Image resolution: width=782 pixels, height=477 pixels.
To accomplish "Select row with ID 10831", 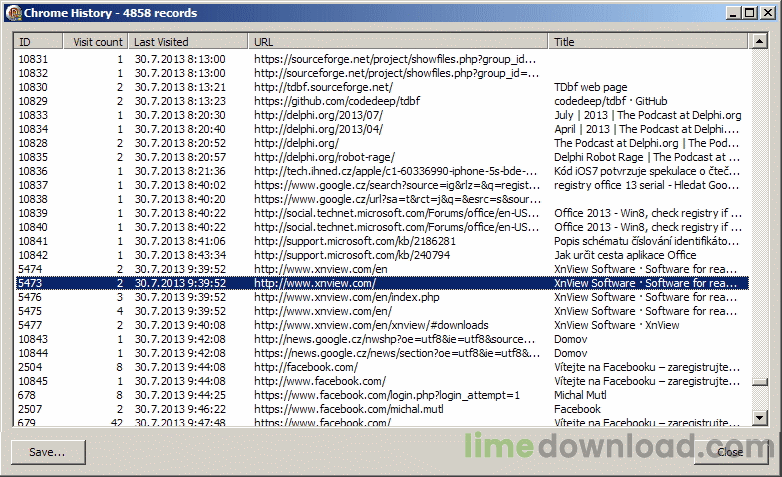I will (x=382, y=59).
